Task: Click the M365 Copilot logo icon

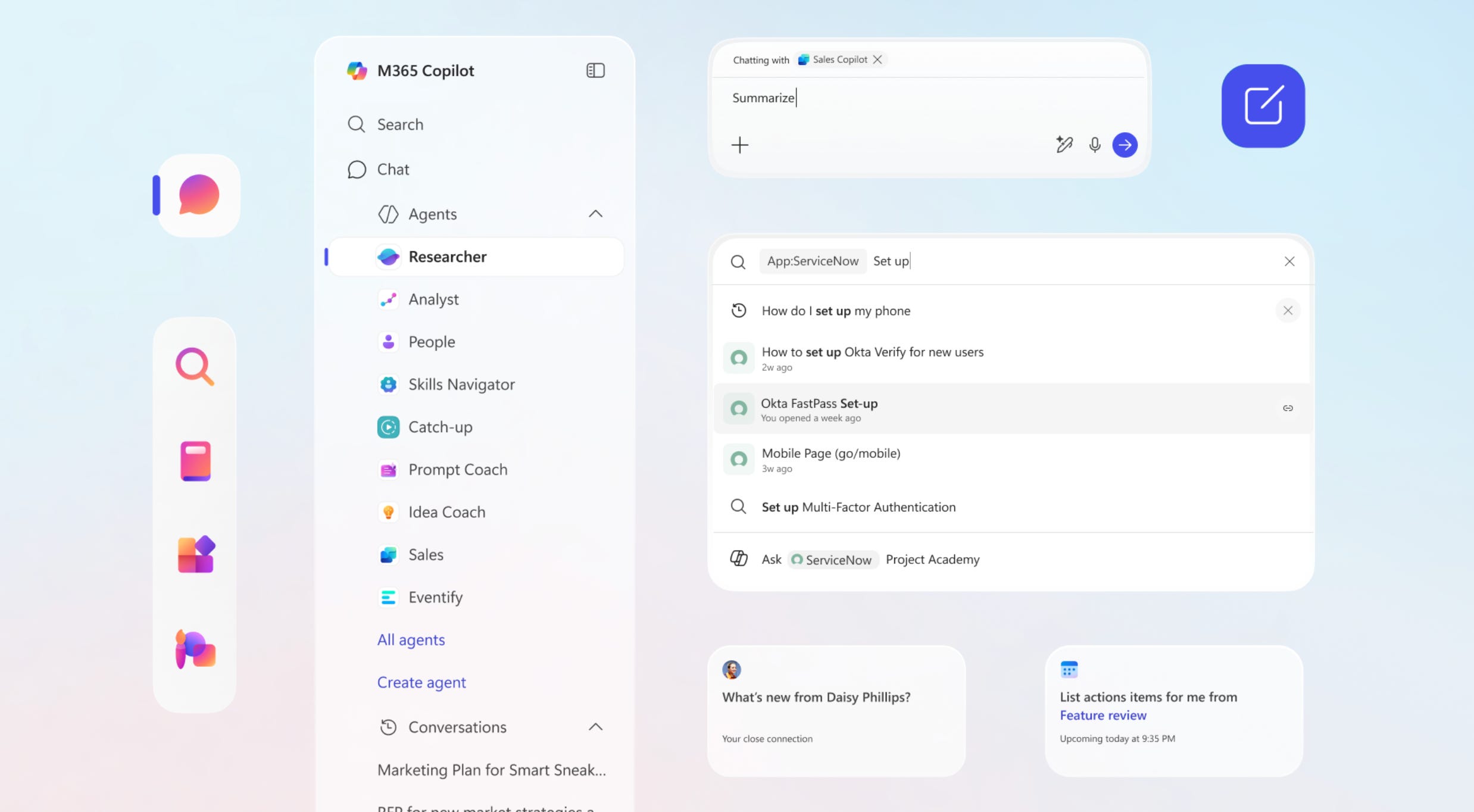Action: [357, 71]
